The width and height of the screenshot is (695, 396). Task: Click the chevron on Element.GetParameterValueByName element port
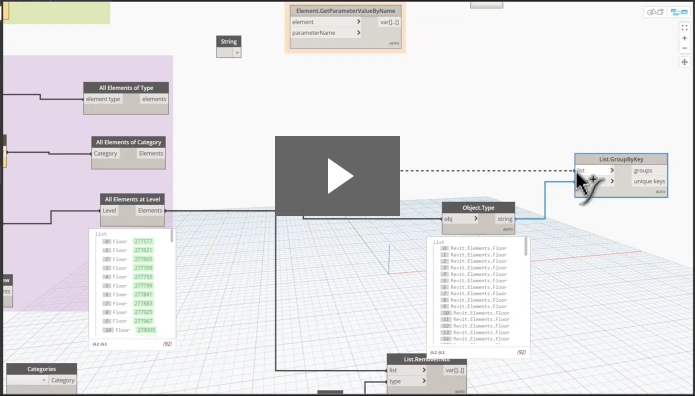359,22
